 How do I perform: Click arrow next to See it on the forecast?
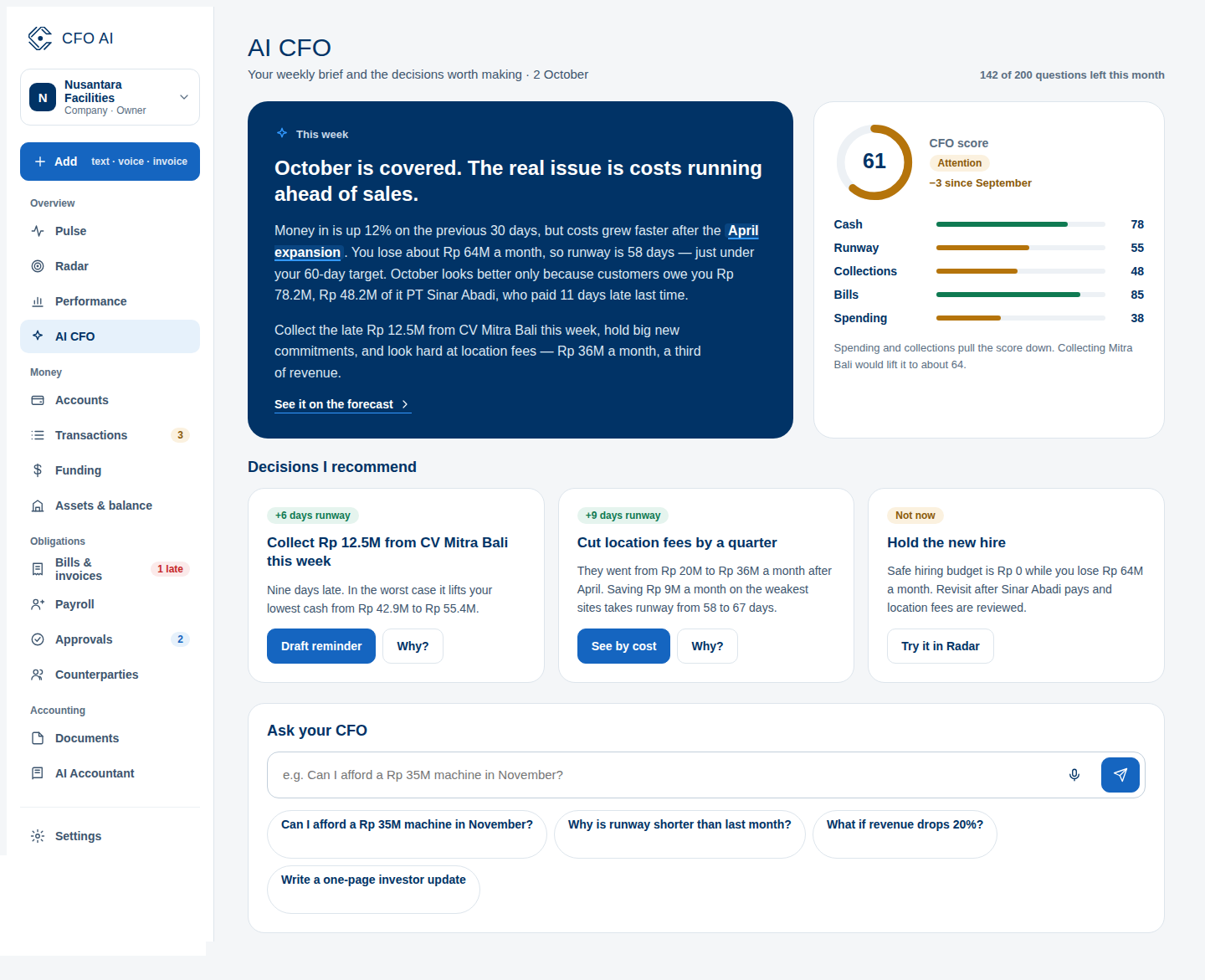[x=405, y=404]
